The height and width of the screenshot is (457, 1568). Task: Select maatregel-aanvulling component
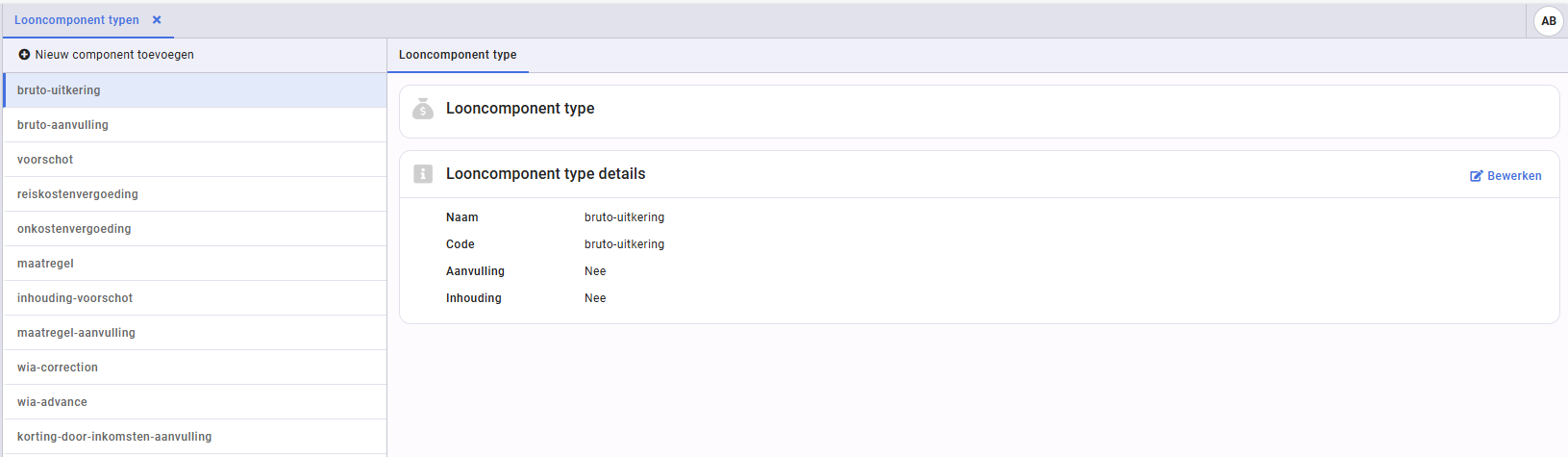[x=76, y=333]
